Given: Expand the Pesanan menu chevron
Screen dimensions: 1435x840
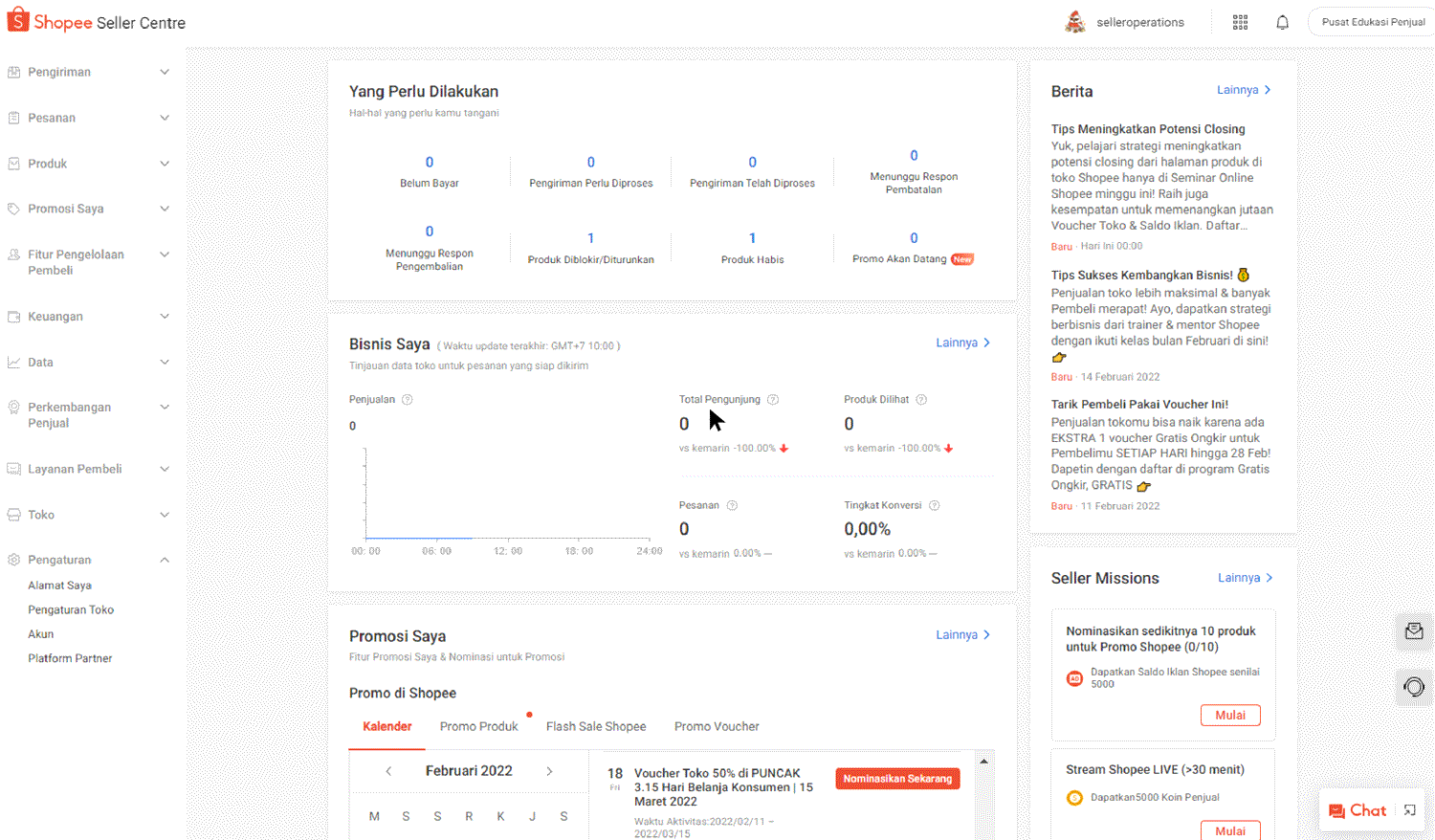Looking at the screenshot, I should coord(165,118).
